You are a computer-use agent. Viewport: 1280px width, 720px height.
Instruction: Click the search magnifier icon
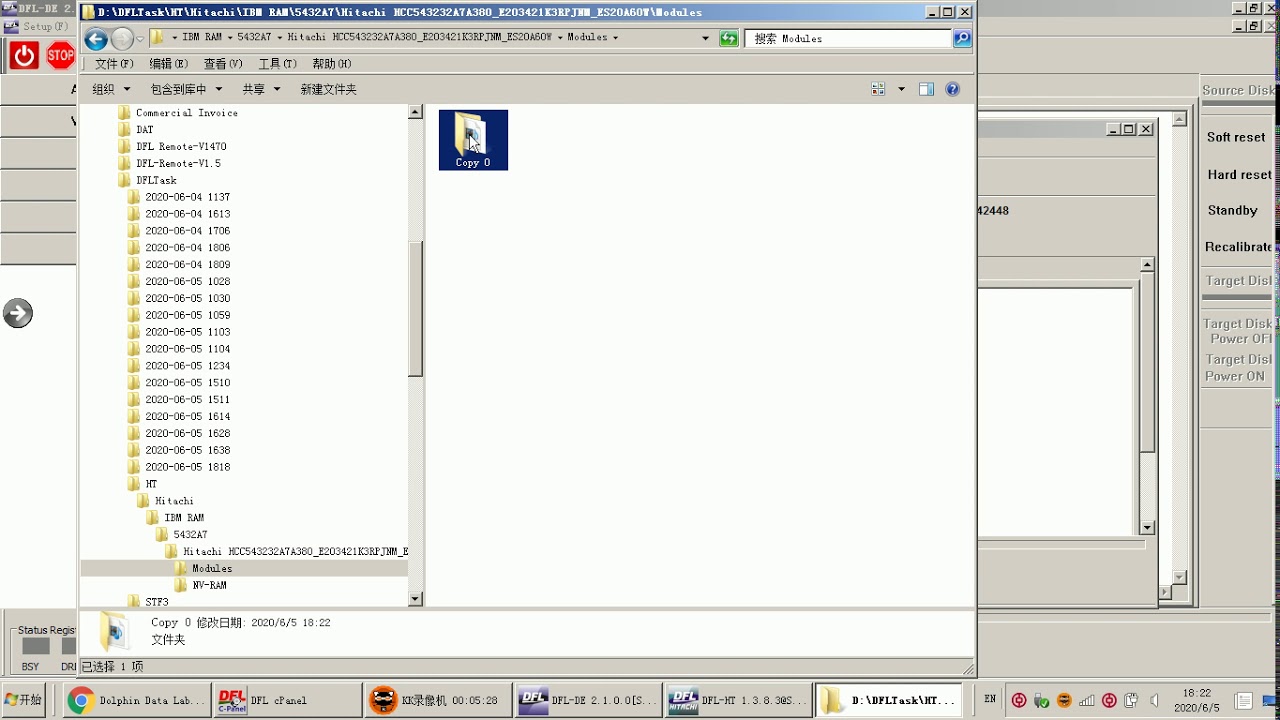pyautogui.click(x=962, y=38)
